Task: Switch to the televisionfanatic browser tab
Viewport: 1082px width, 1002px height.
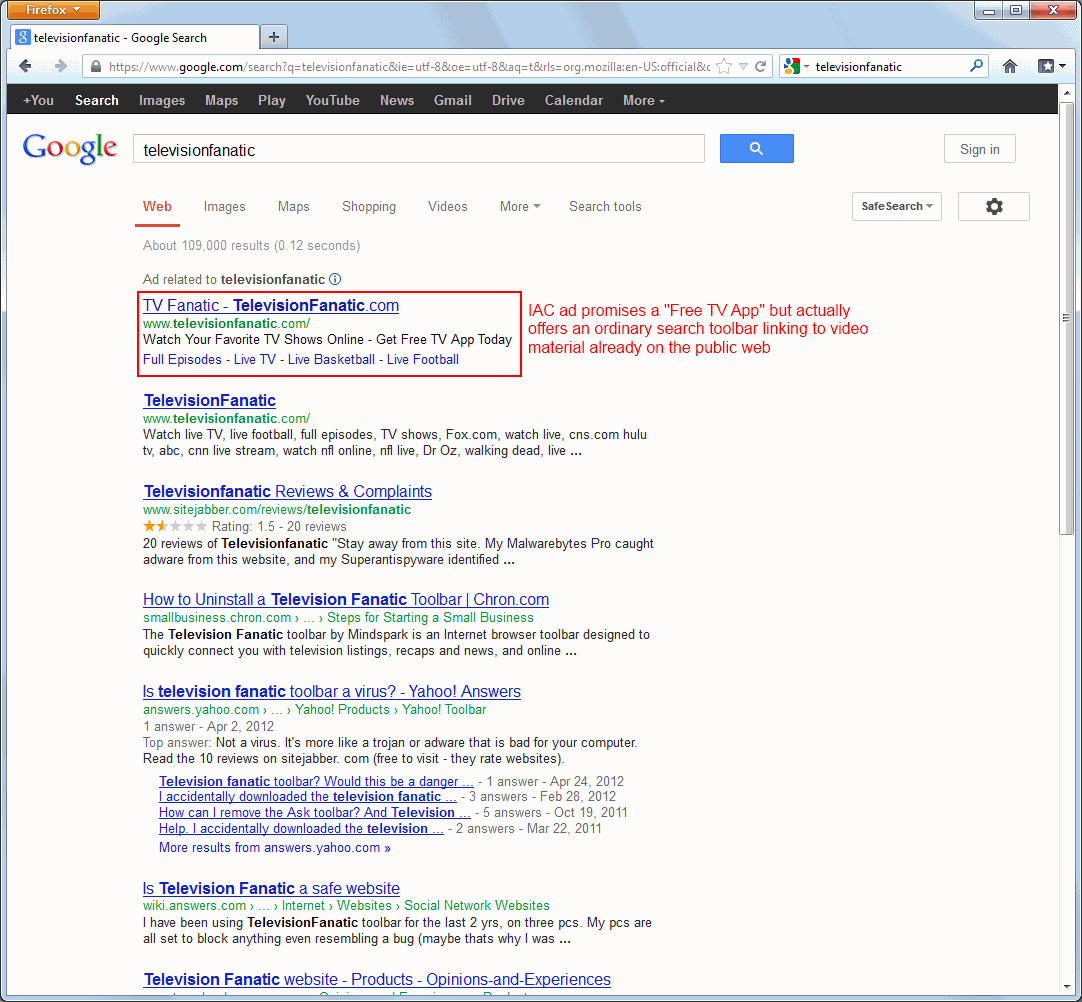Action: pos(135,37)
